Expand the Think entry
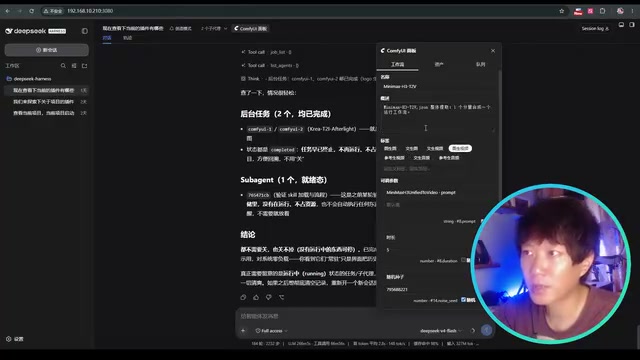The width and height of the screenshot is (640, 360). [308, 79]
